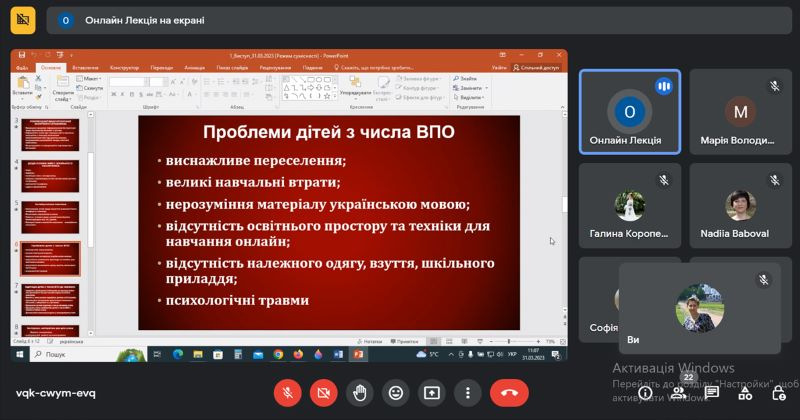Select the Nadiia Baboval video tile

tap(740, 206)
